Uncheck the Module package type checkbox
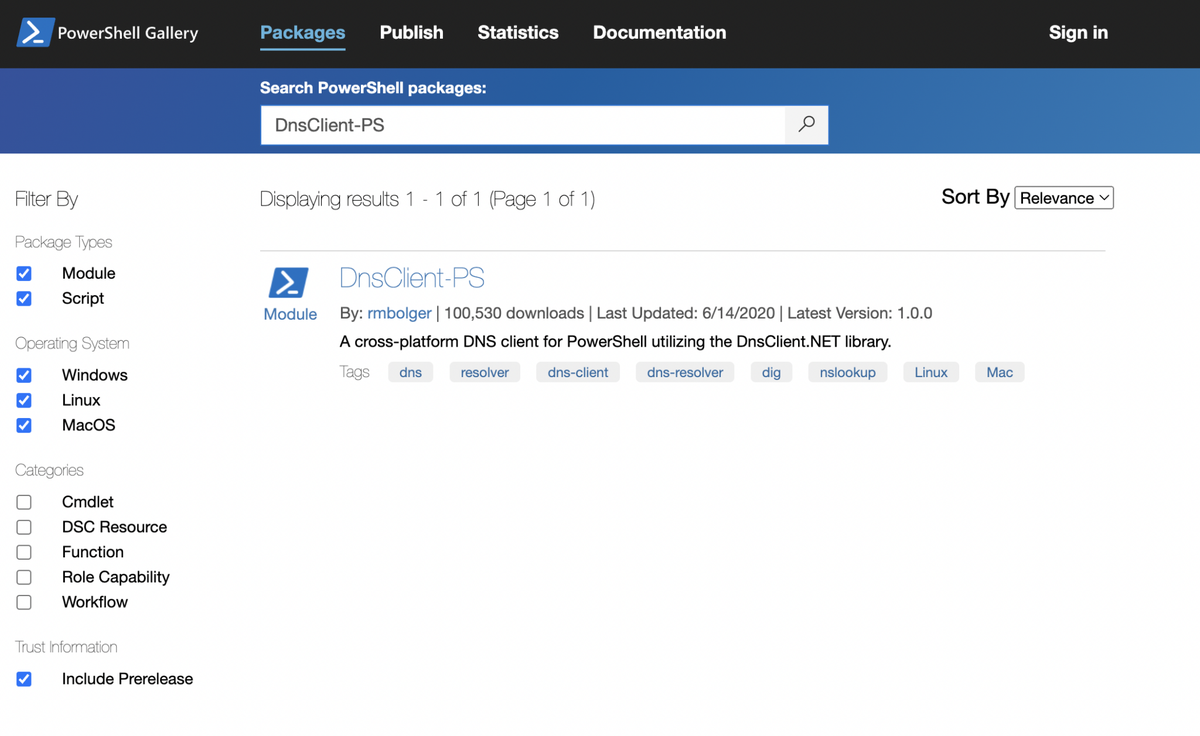 (24, 273)
